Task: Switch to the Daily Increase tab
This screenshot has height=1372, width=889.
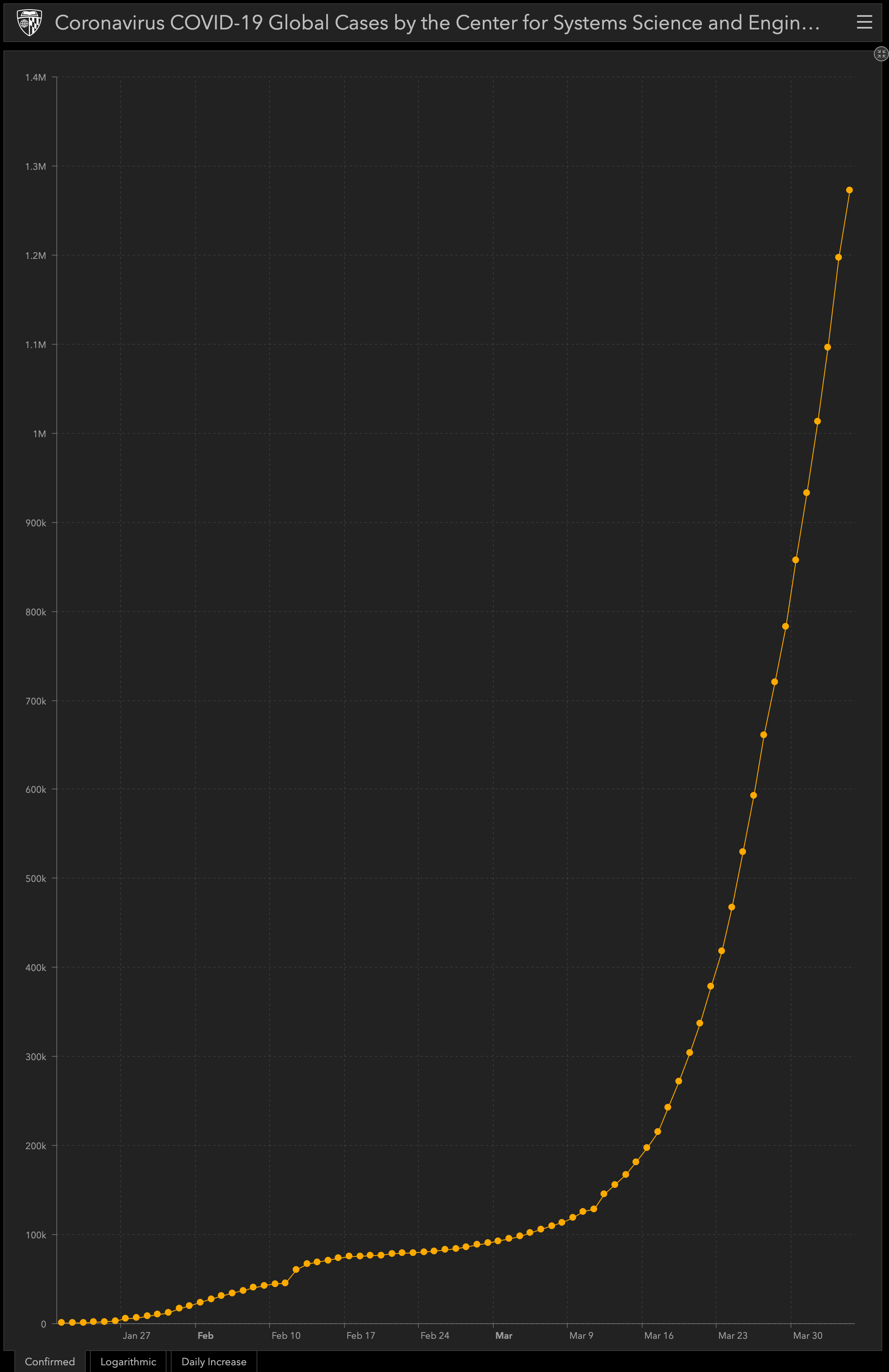Action: click(x=214, y=1361)
